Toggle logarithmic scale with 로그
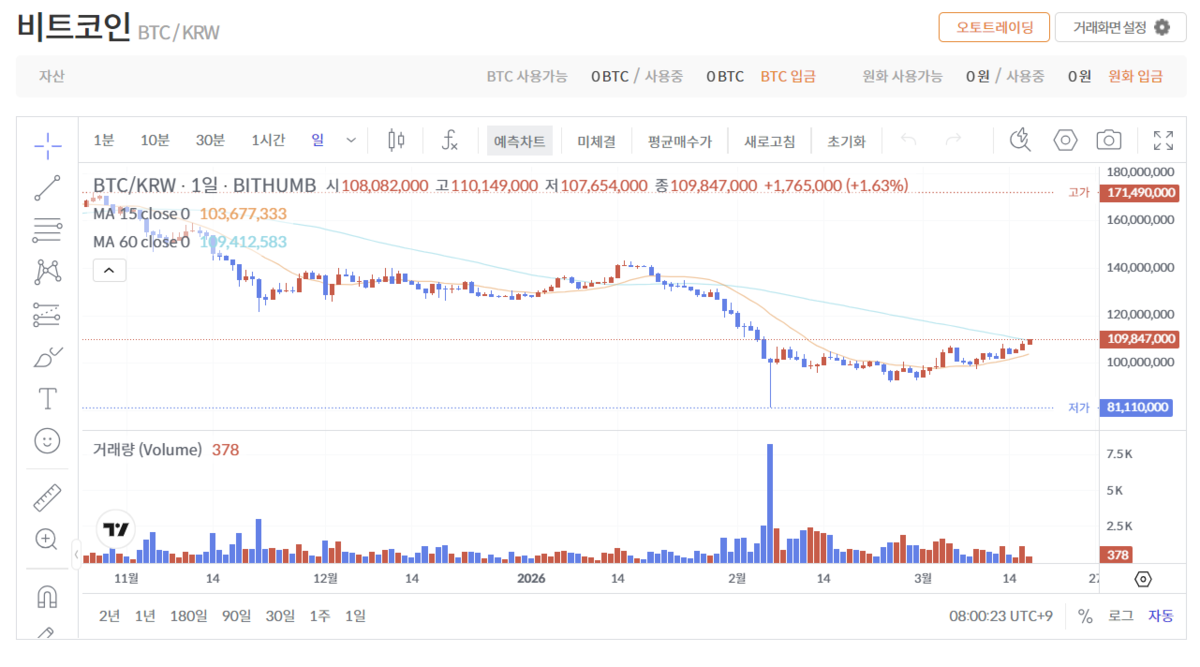1200x667 pixels. [x=1120, y=616]
